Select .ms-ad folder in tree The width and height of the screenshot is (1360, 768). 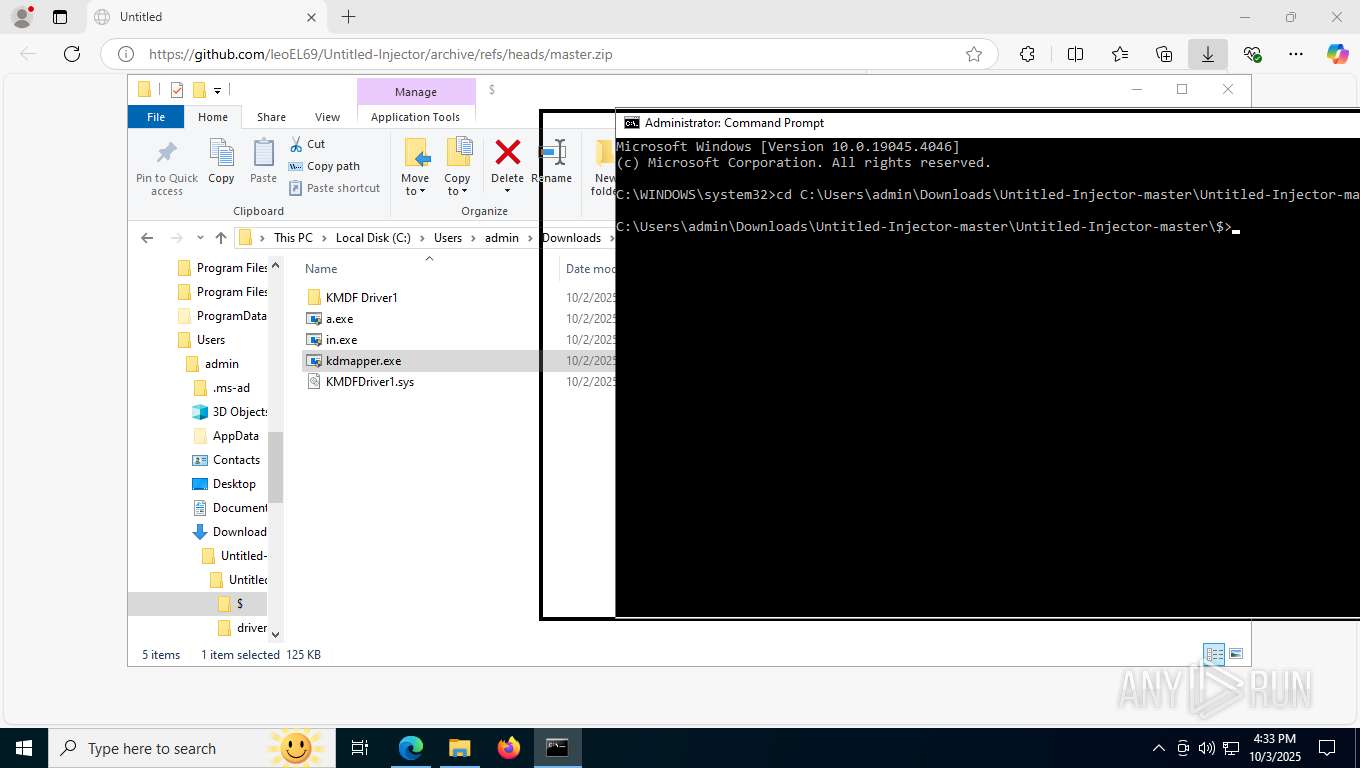click(x=222, y=388)
